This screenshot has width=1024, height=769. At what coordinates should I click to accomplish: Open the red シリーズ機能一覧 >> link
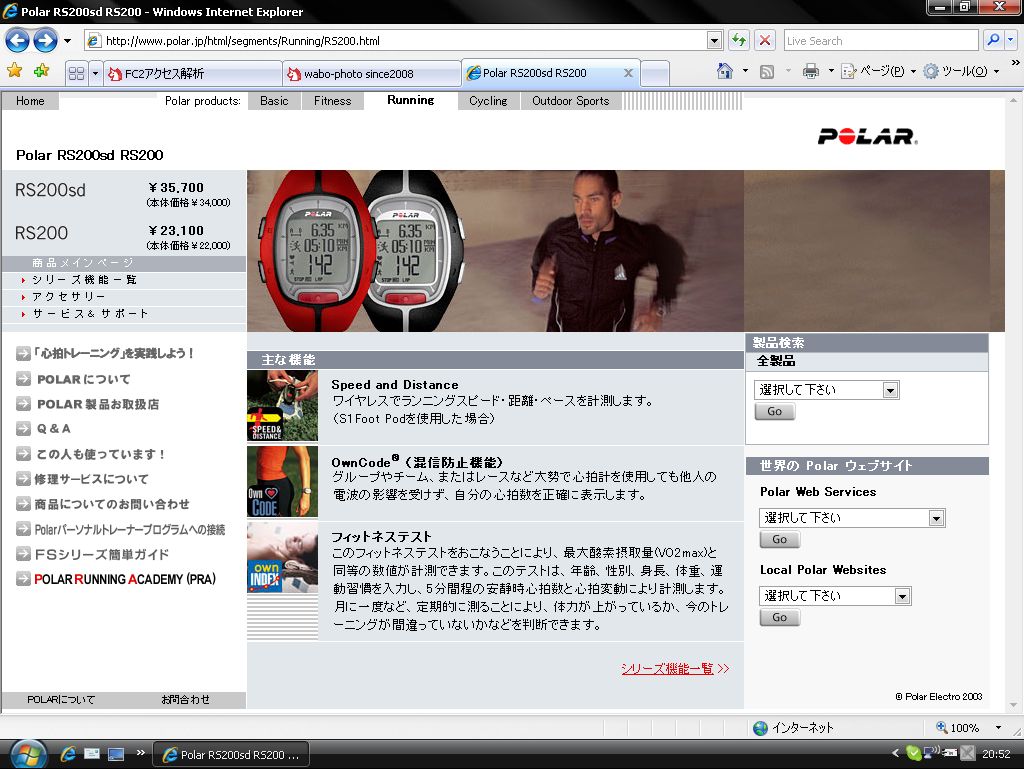(675, 668)
